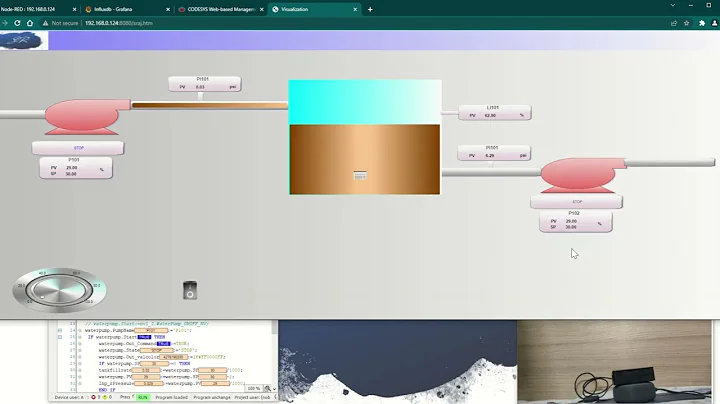Click the red error count status icon
720x404 pixels.
click(93, 397)
